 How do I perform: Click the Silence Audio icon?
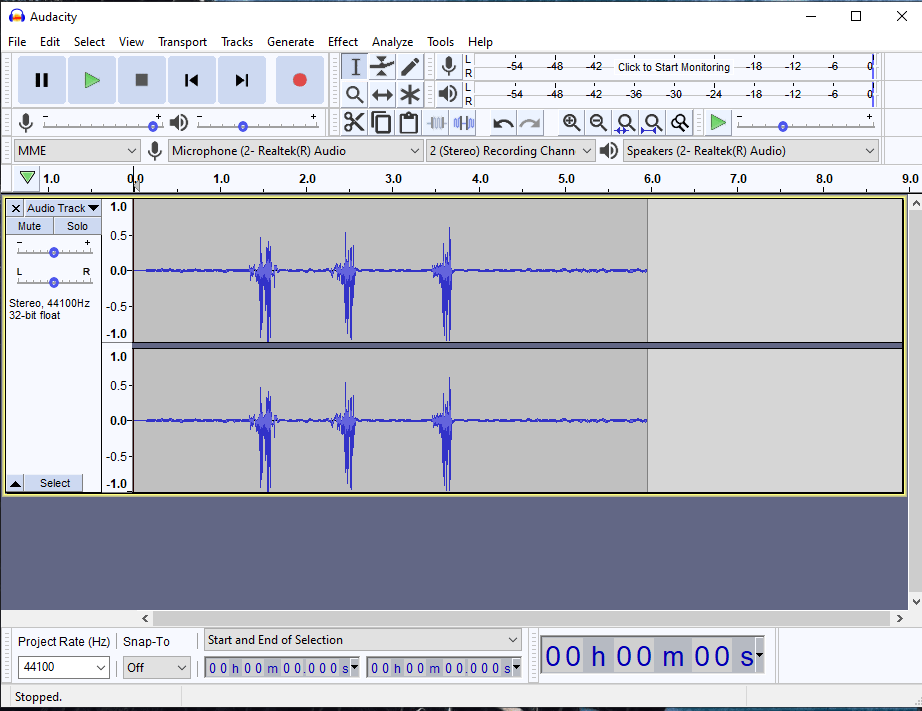[x=465, y=121]
